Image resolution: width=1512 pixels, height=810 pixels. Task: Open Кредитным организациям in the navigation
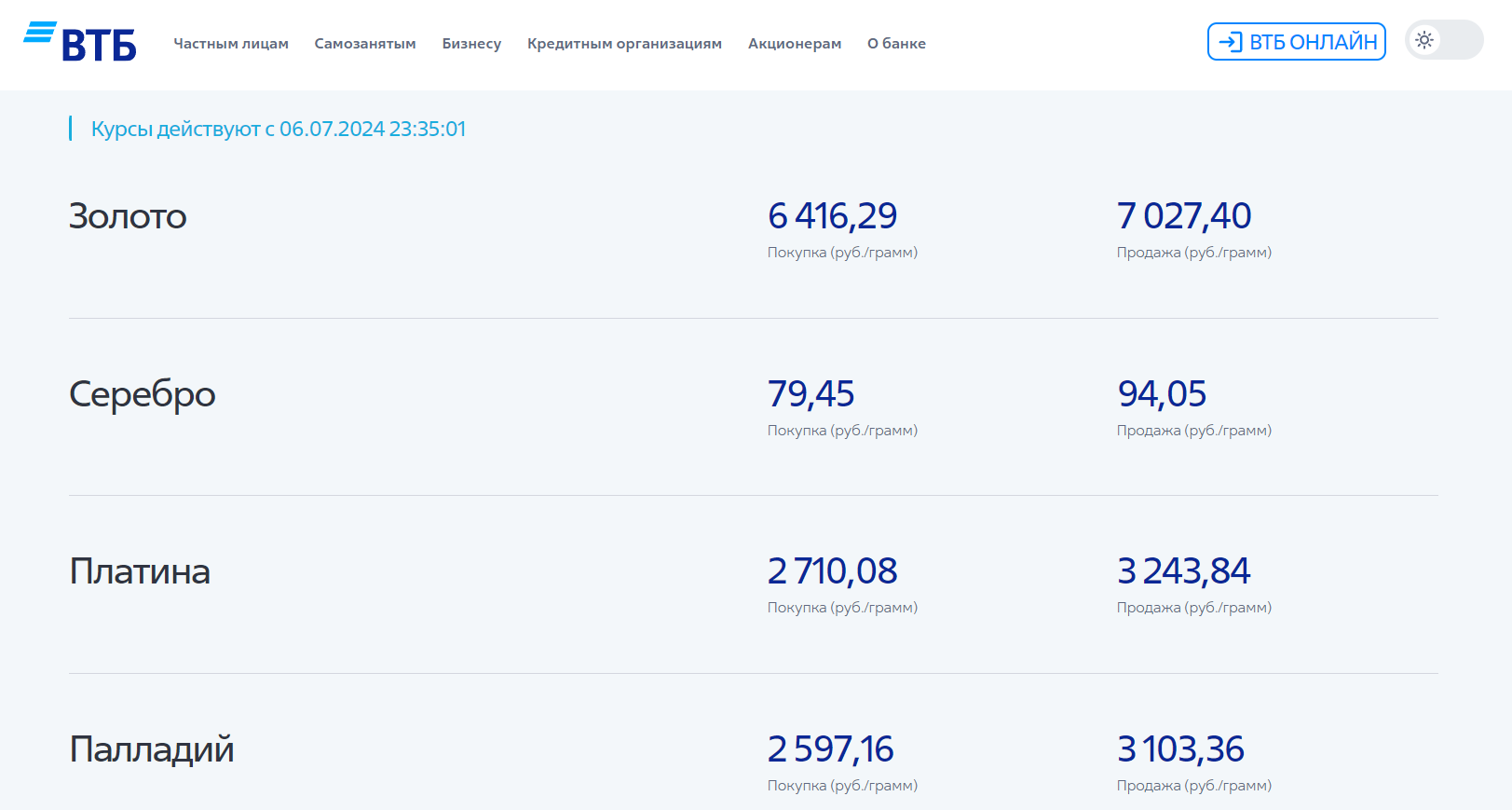tap(624, 44)
